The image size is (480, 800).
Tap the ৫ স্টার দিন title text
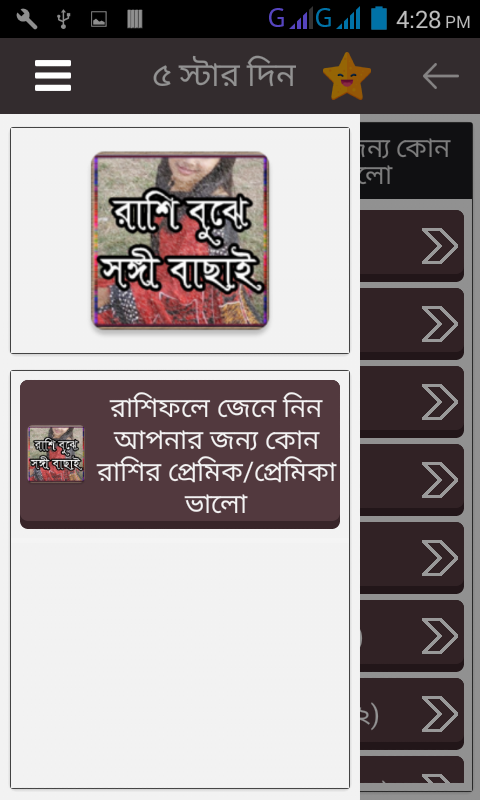[x=224, y=76]
